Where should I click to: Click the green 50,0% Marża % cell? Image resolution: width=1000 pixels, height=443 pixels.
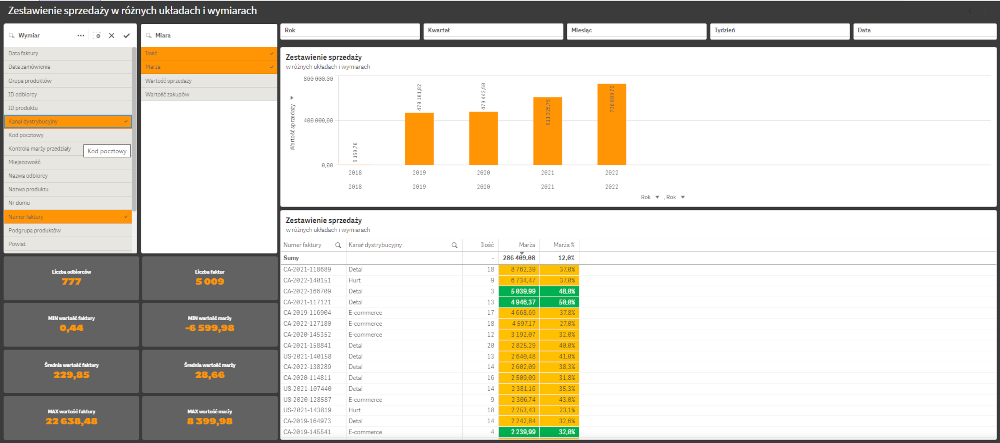(559, 300)
